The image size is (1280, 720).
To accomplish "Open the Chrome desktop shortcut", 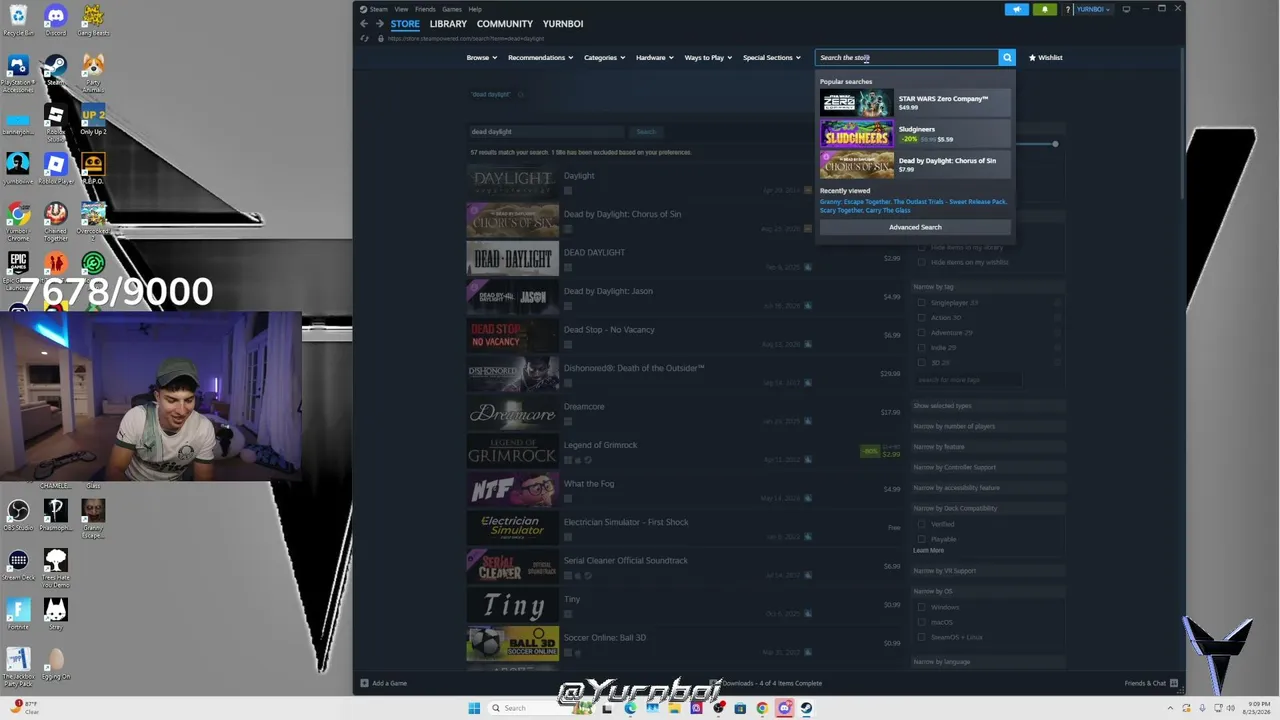I will click(x=18, y=220).
